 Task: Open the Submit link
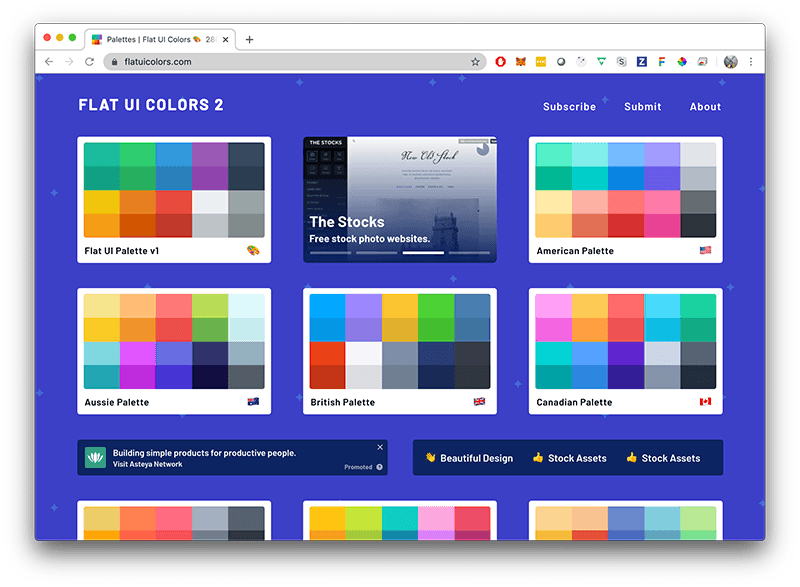(643, 107)
